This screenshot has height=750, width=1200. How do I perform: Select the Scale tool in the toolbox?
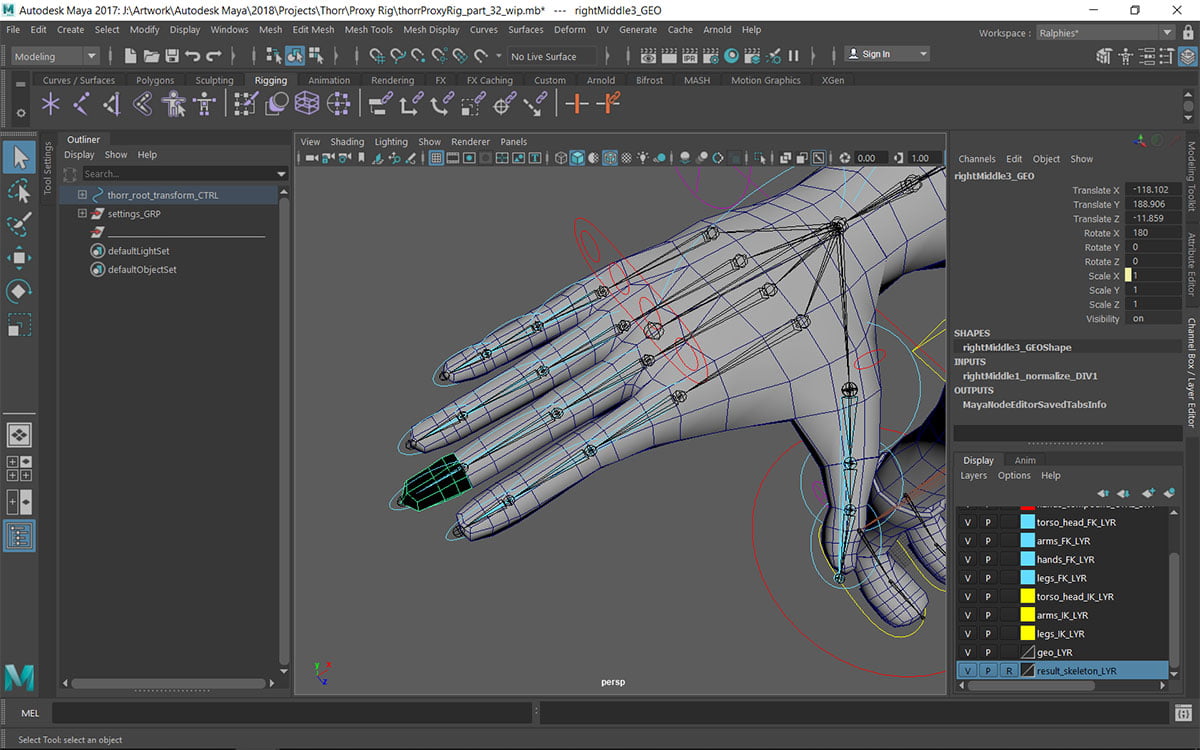19,326
